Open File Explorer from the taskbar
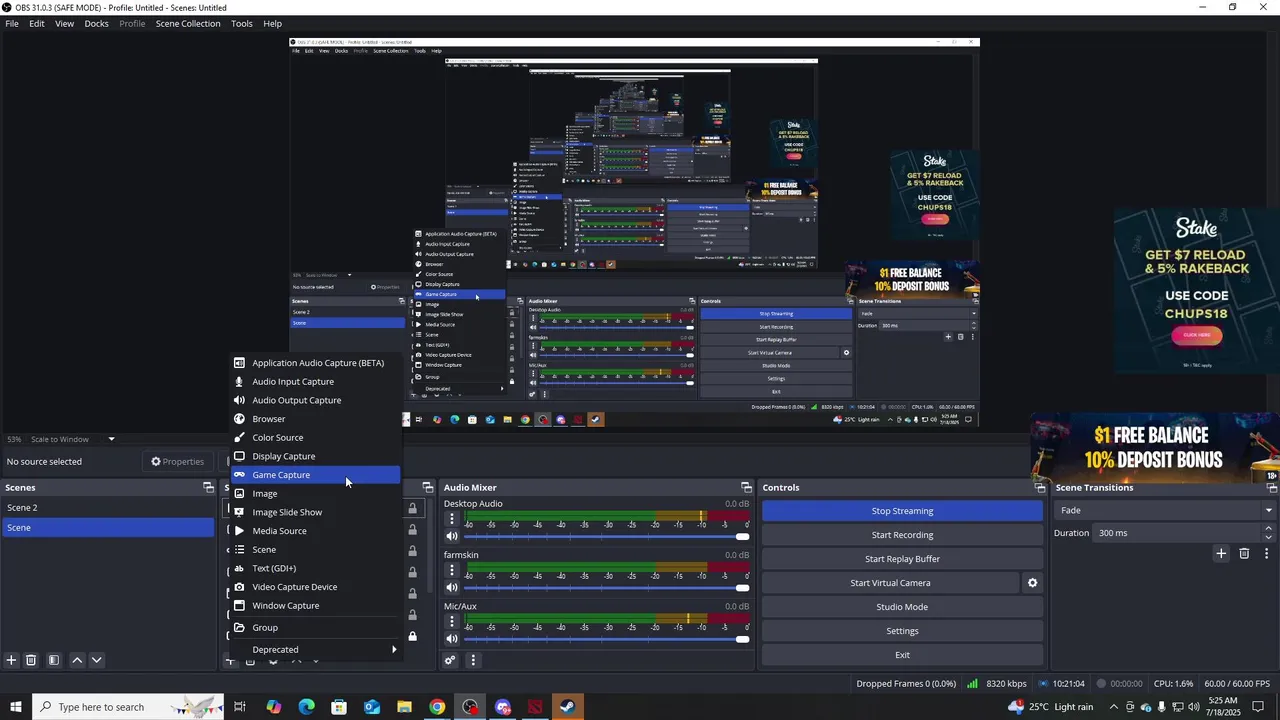The height and width of the screenshot is (720, 1280). 404,707
